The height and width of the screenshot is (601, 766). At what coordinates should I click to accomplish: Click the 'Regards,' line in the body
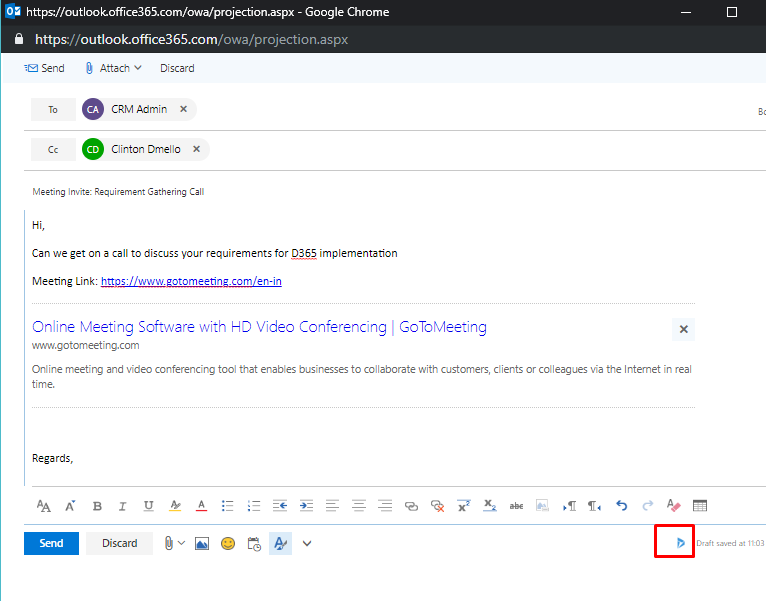52,458
